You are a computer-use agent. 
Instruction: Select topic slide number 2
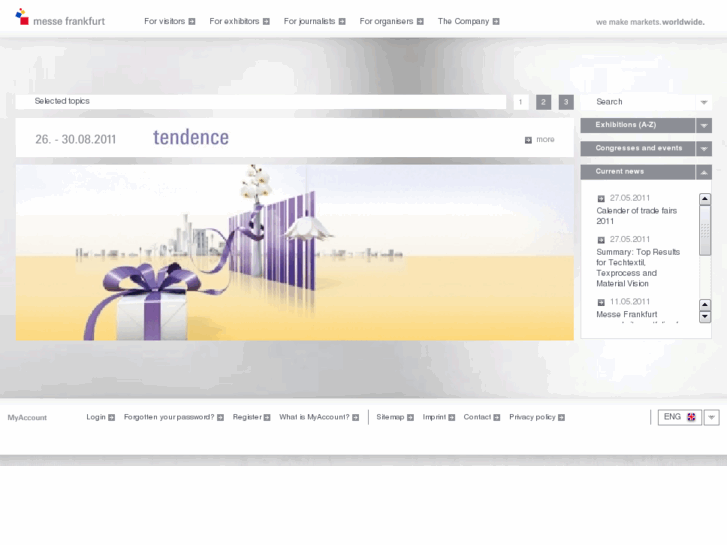click(x=543, y=102)
